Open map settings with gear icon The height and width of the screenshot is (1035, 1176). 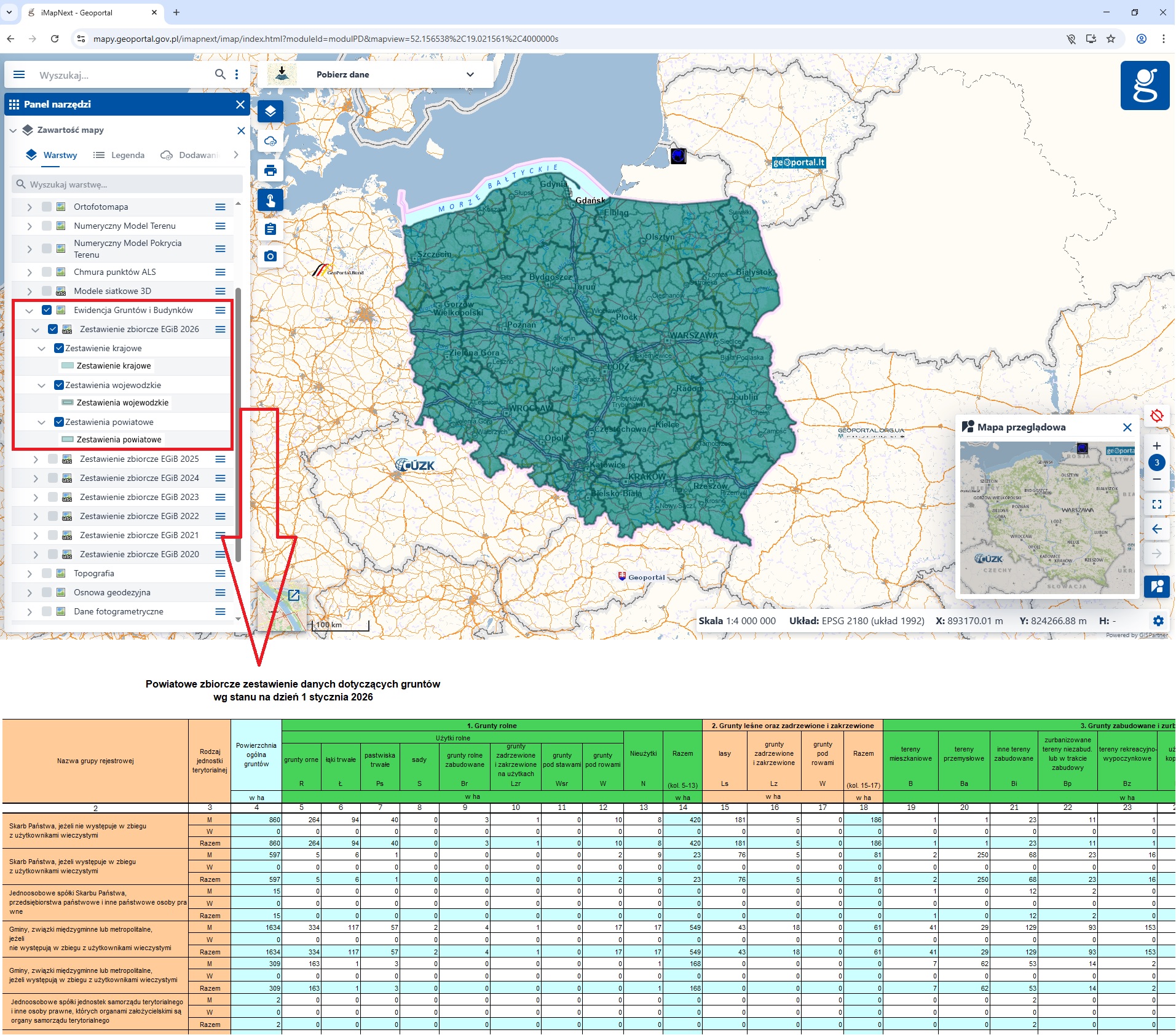[x=1158, y=621]
